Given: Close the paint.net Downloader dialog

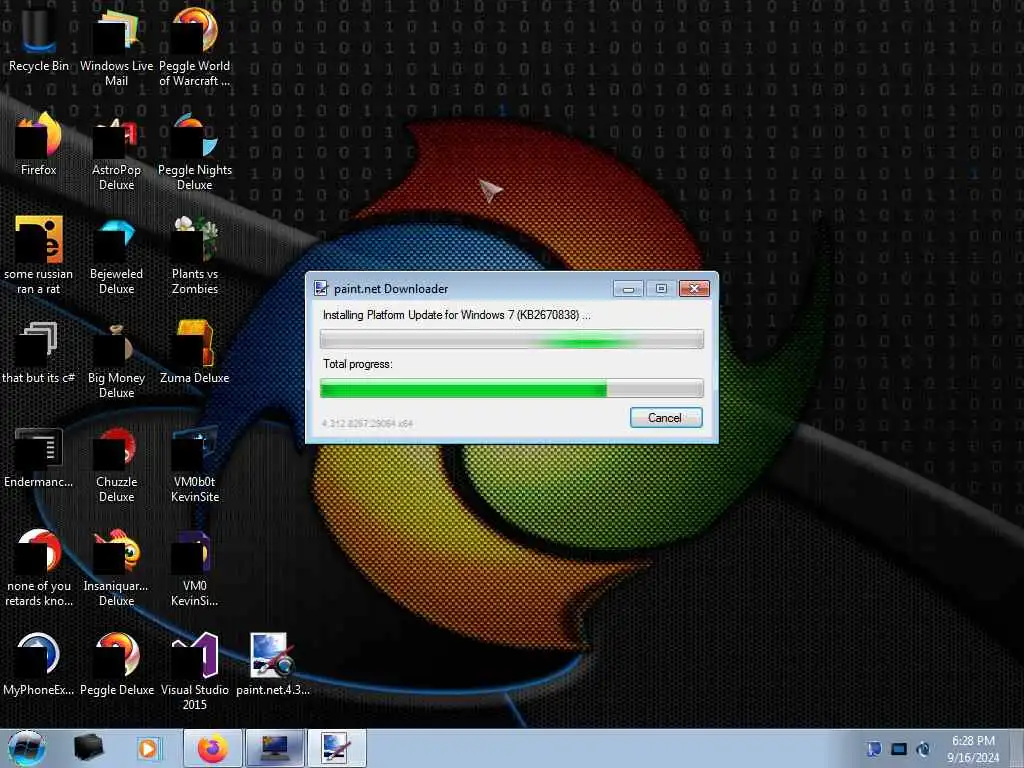Looking at the screenshot, I should coord(694,289).
